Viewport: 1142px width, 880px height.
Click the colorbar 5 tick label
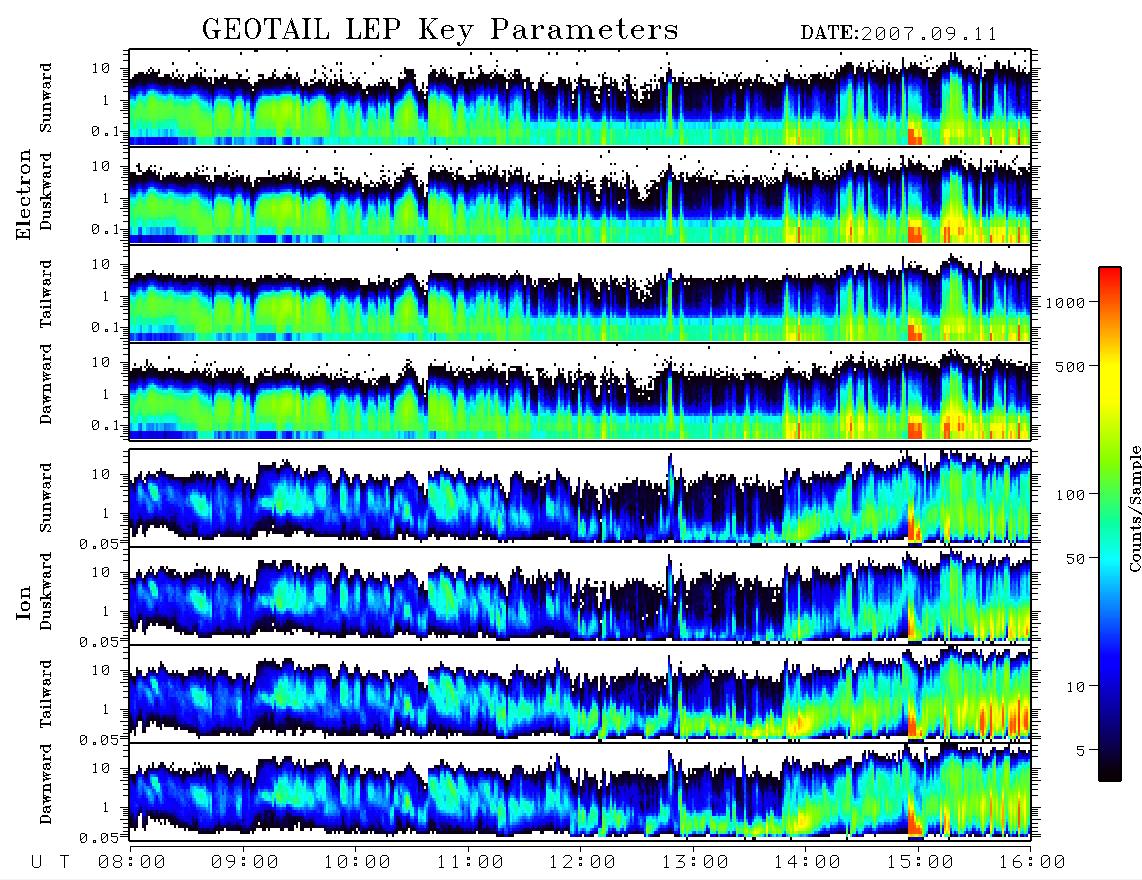pos(1081,750)
